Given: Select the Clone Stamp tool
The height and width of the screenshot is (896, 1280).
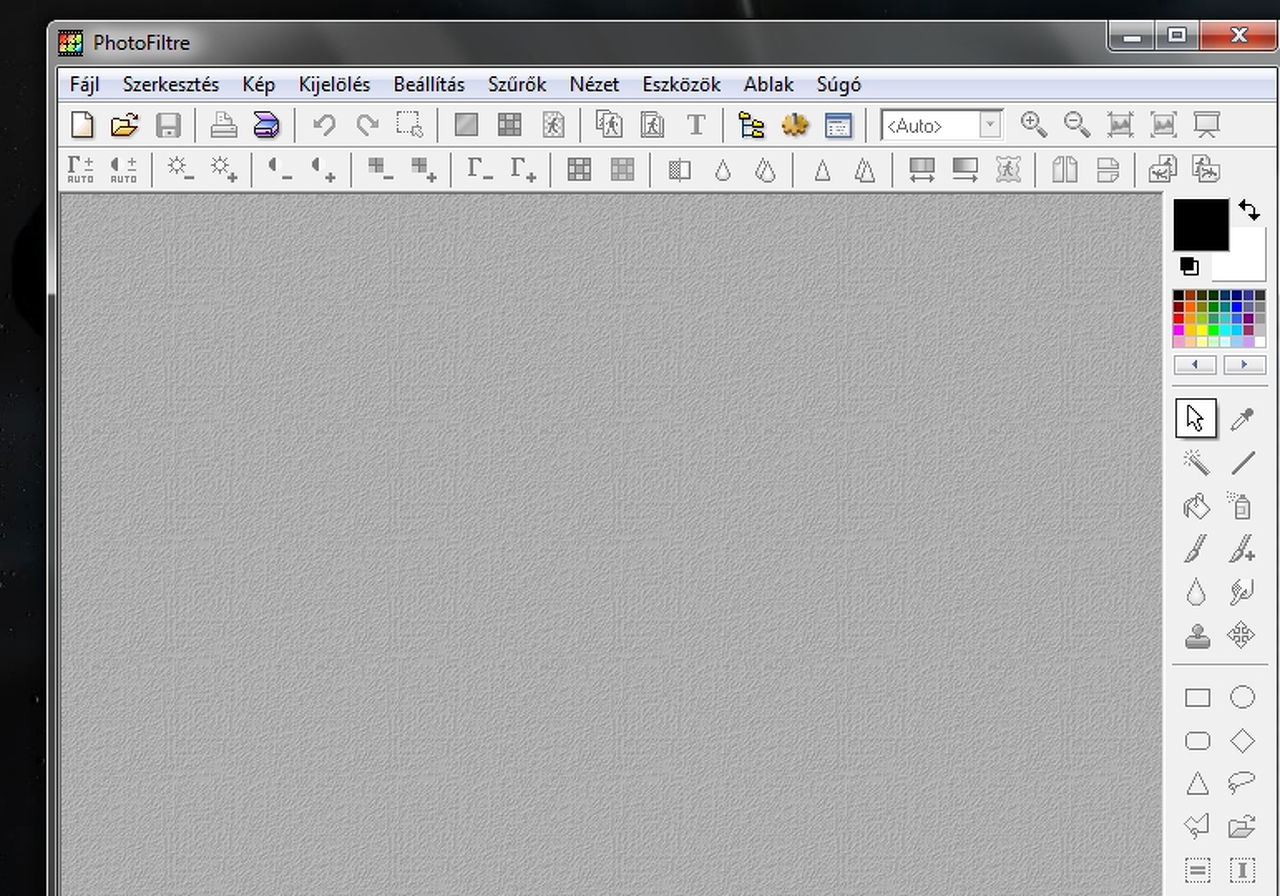Looking at the screenshot, I should pyautogui.click(x=1196, y=635).
